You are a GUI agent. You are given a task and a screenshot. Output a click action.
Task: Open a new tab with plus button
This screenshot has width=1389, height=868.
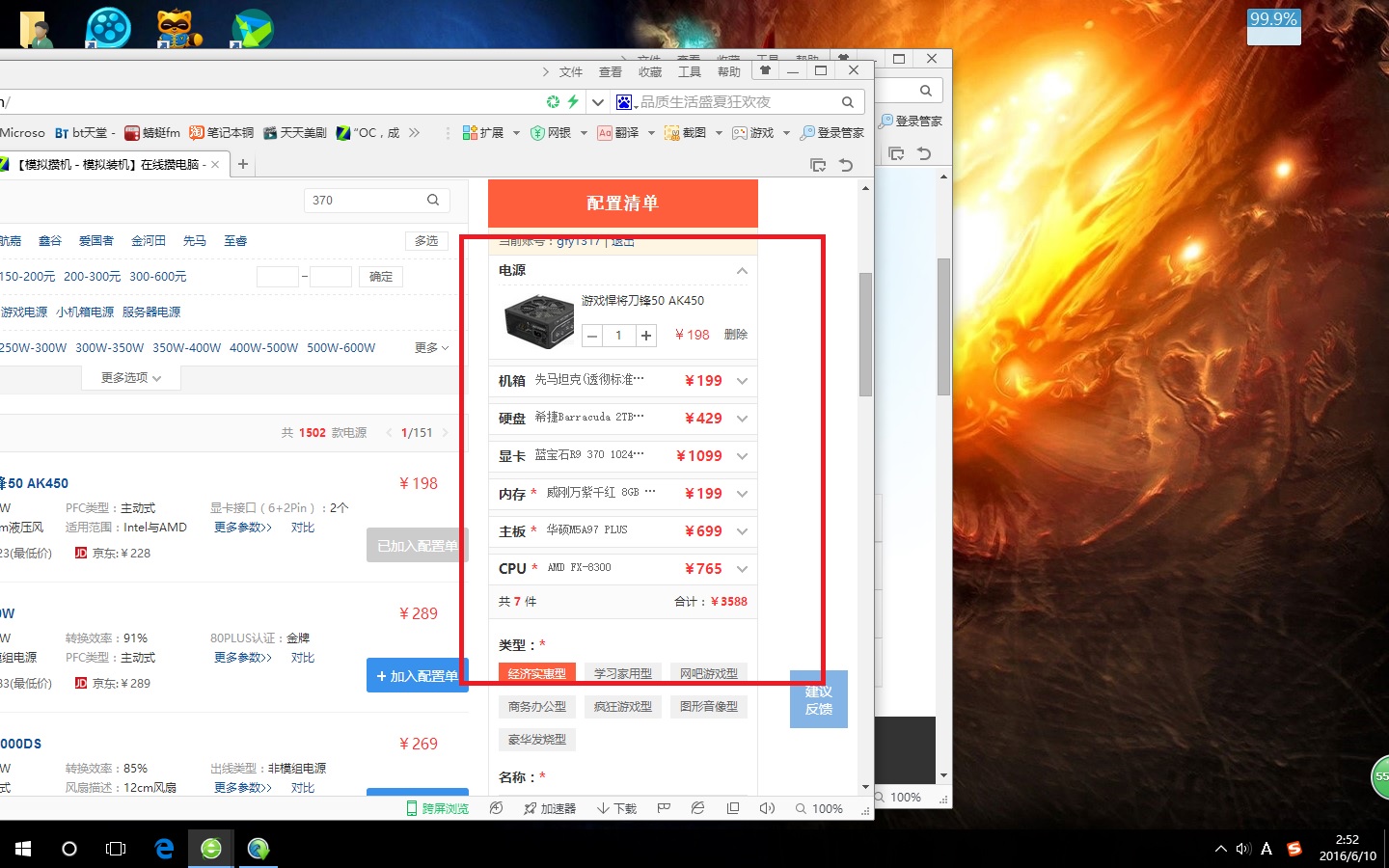243,165
